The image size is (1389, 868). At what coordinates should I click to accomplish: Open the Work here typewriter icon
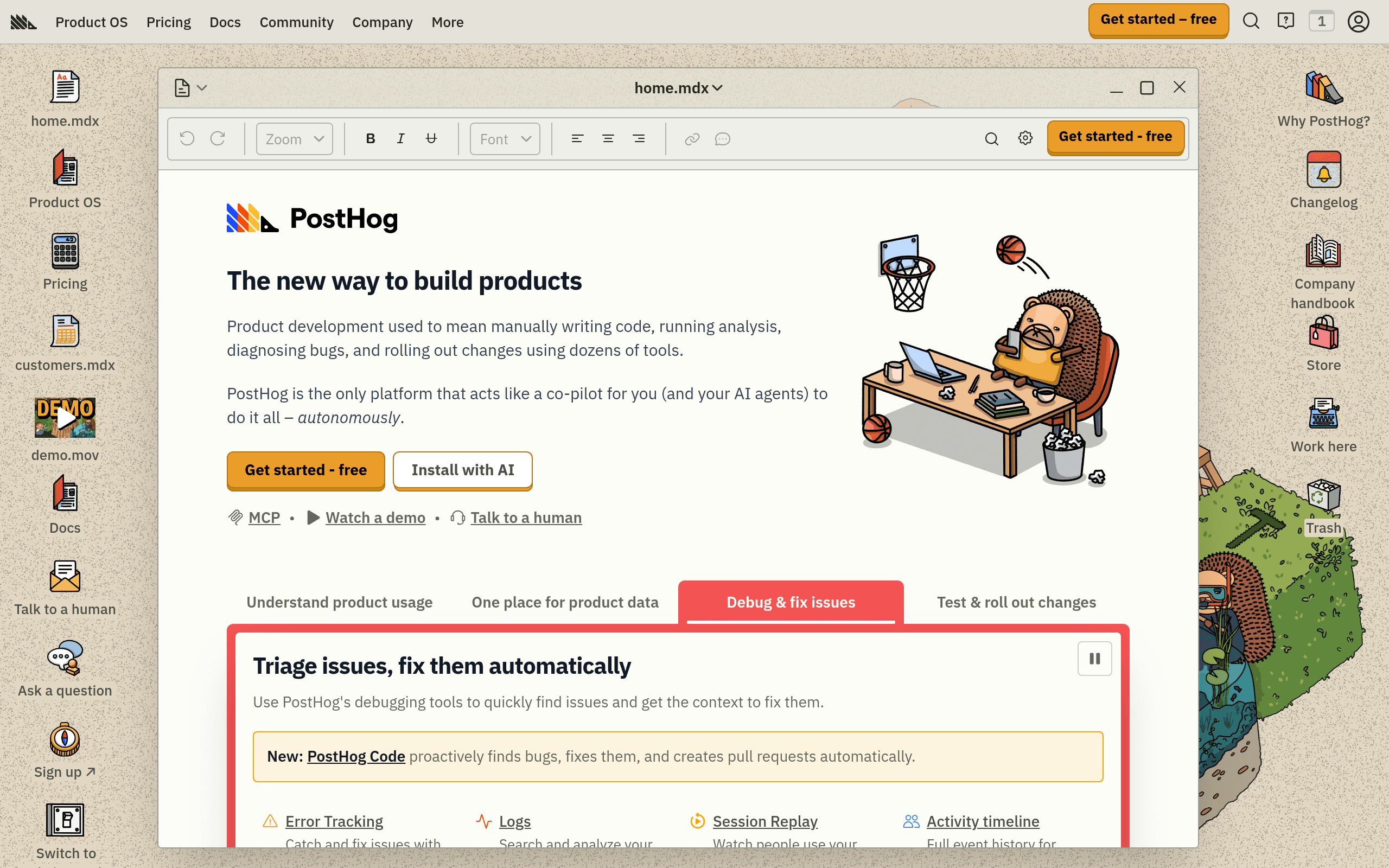(1323, 414)
